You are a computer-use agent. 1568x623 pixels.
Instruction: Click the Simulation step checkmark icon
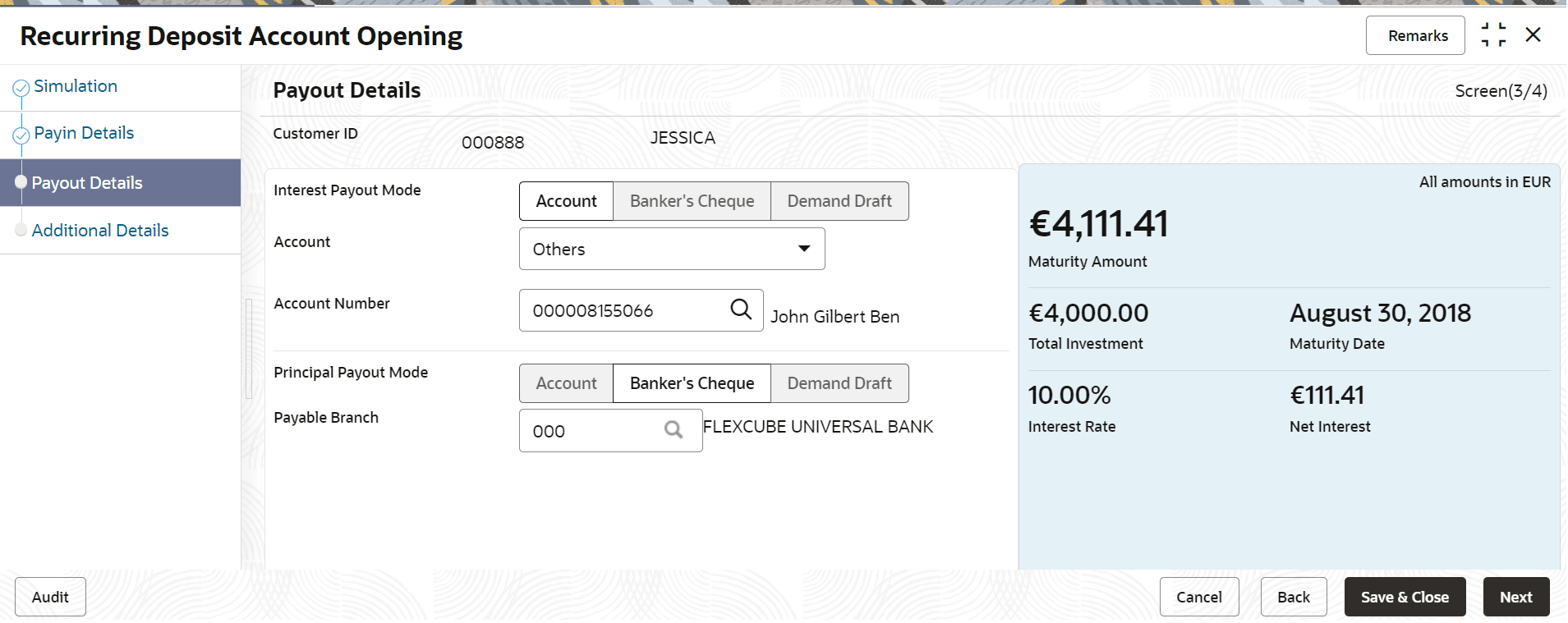click(21, 88)
